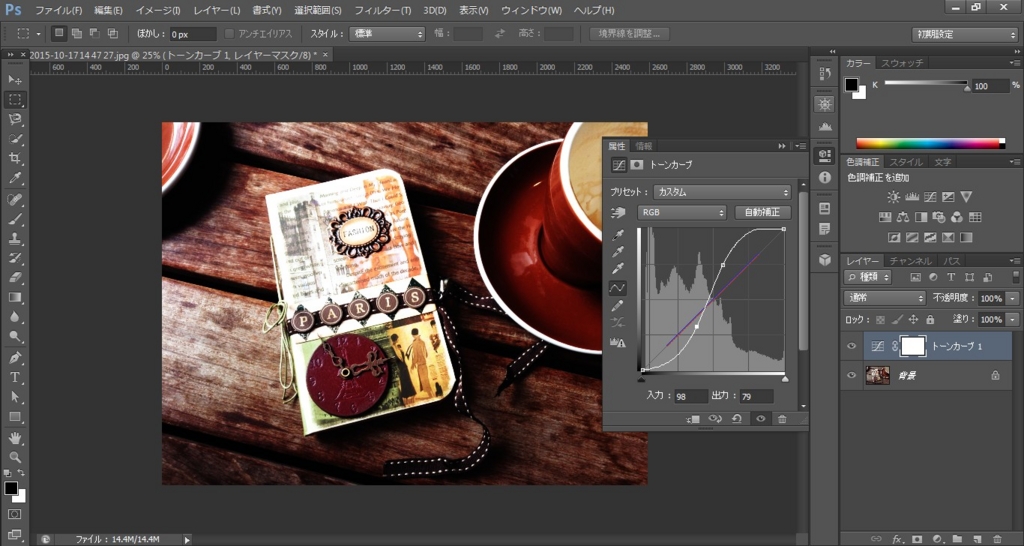
Task: Toggle lock all in Layers panel
Action: [929, 319]
